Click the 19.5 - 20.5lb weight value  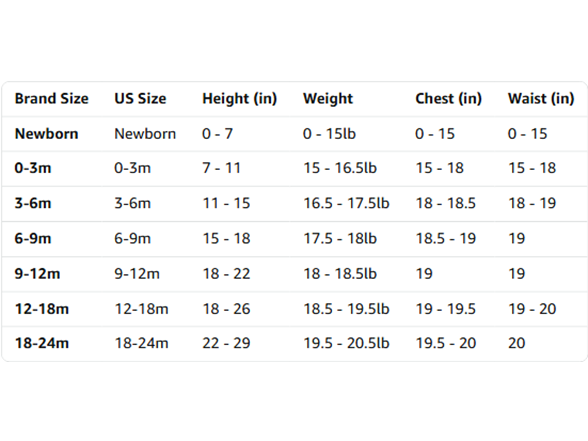[x=346, y=343]
